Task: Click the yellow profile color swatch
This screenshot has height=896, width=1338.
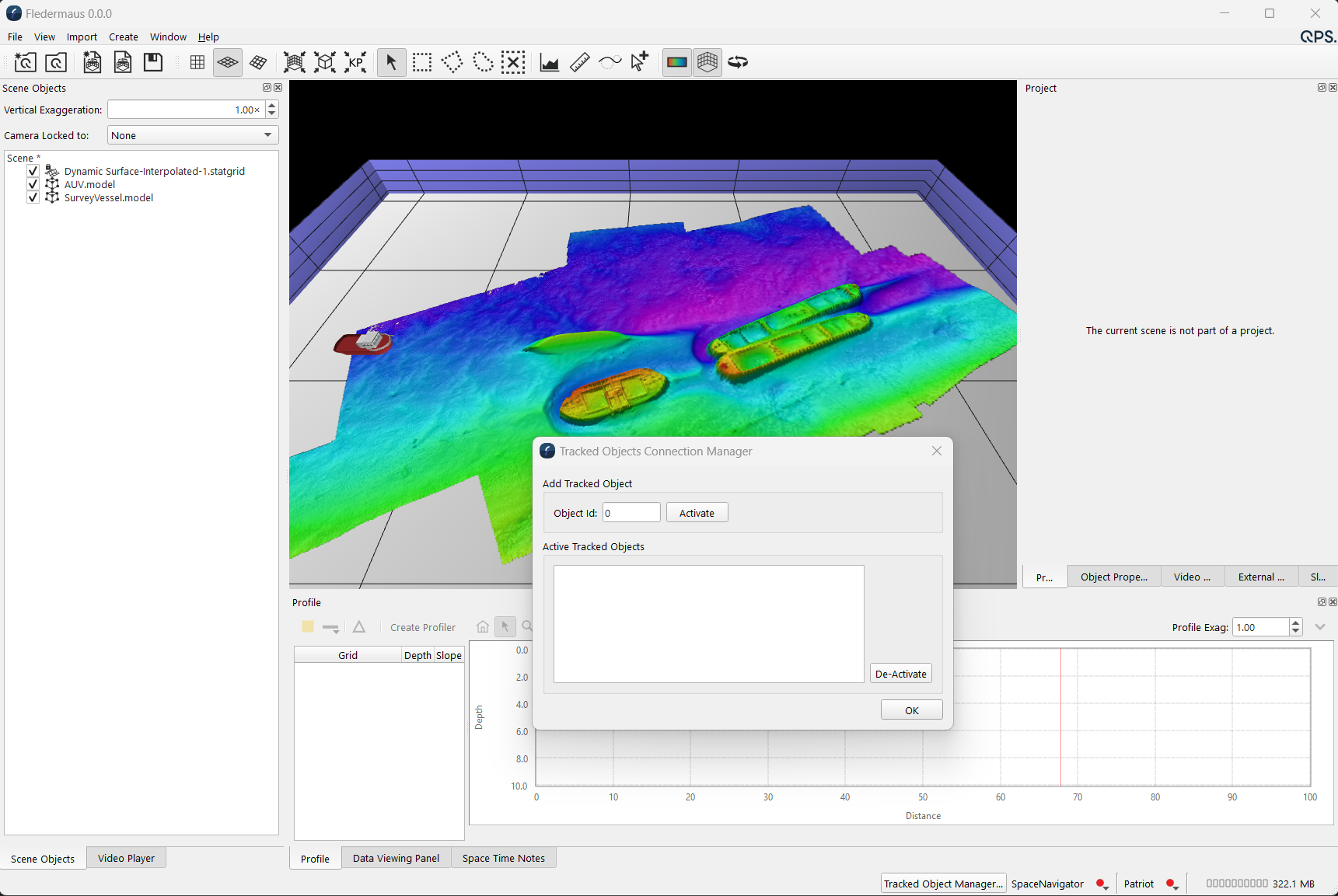Action: (x=308, y=627)
